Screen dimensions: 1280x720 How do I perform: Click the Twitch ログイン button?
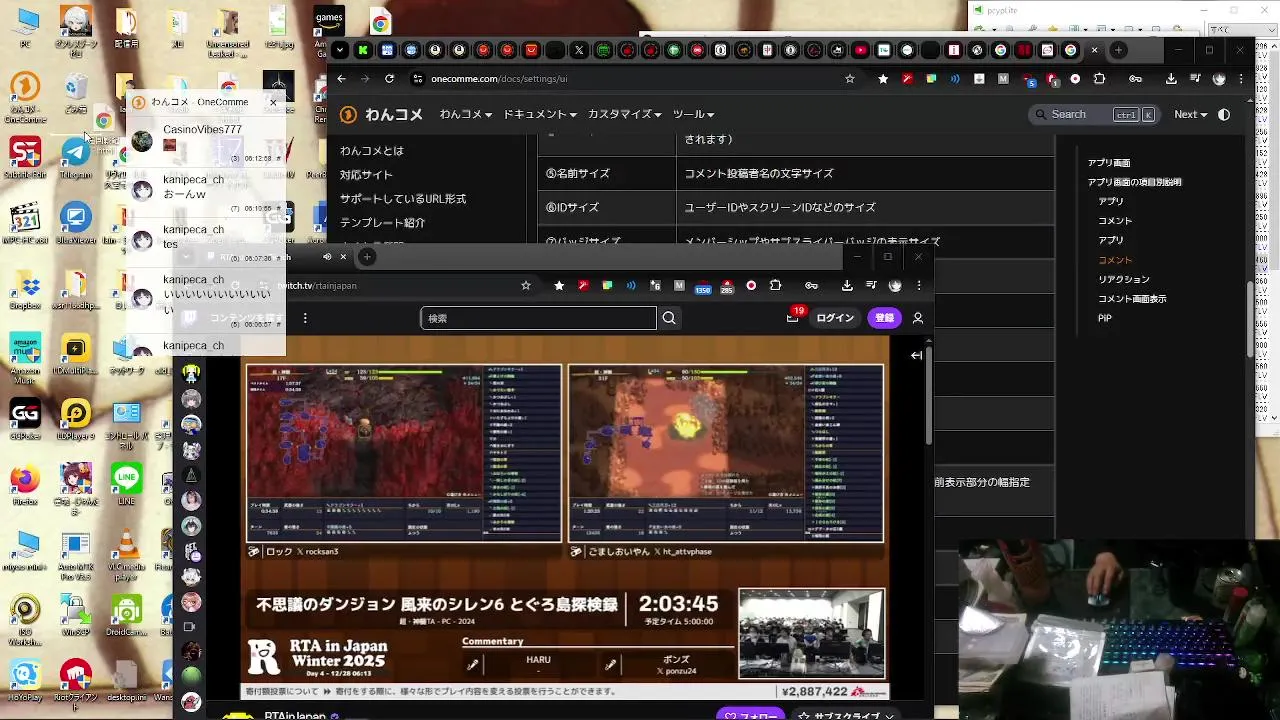(x=835, y=318)
